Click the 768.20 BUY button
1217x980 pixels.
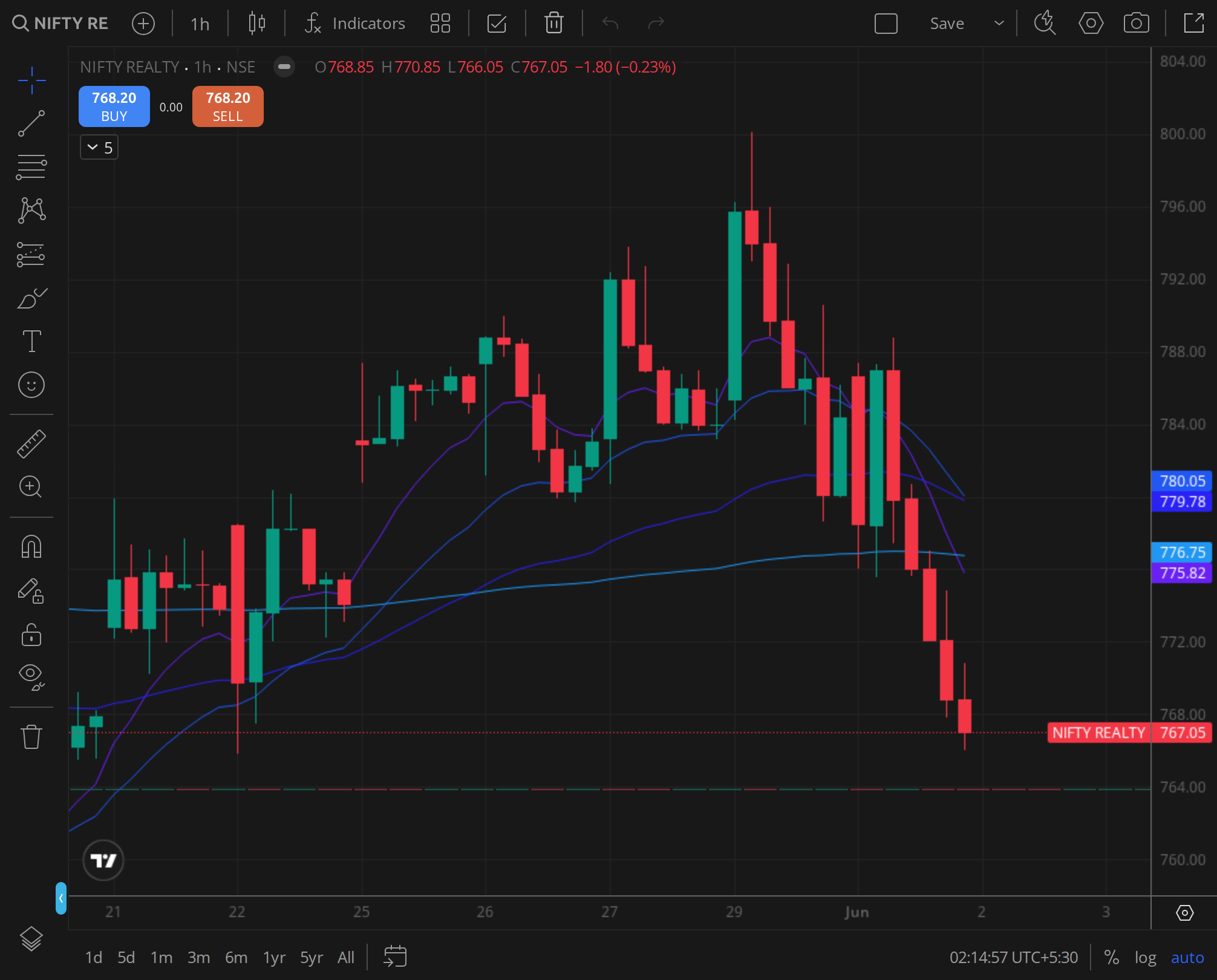[114, 106]
